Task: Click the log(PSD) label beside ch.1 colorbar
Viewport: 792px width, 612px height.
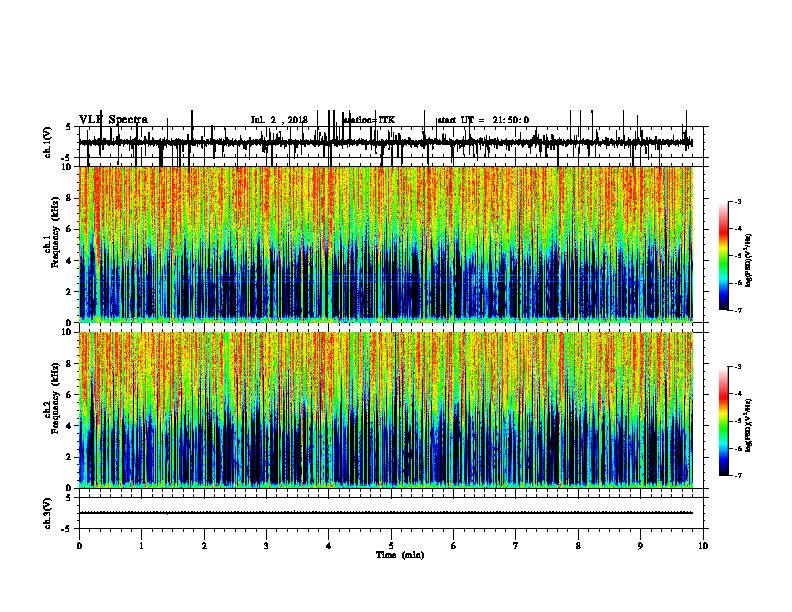Action: [x=748, y=261]
